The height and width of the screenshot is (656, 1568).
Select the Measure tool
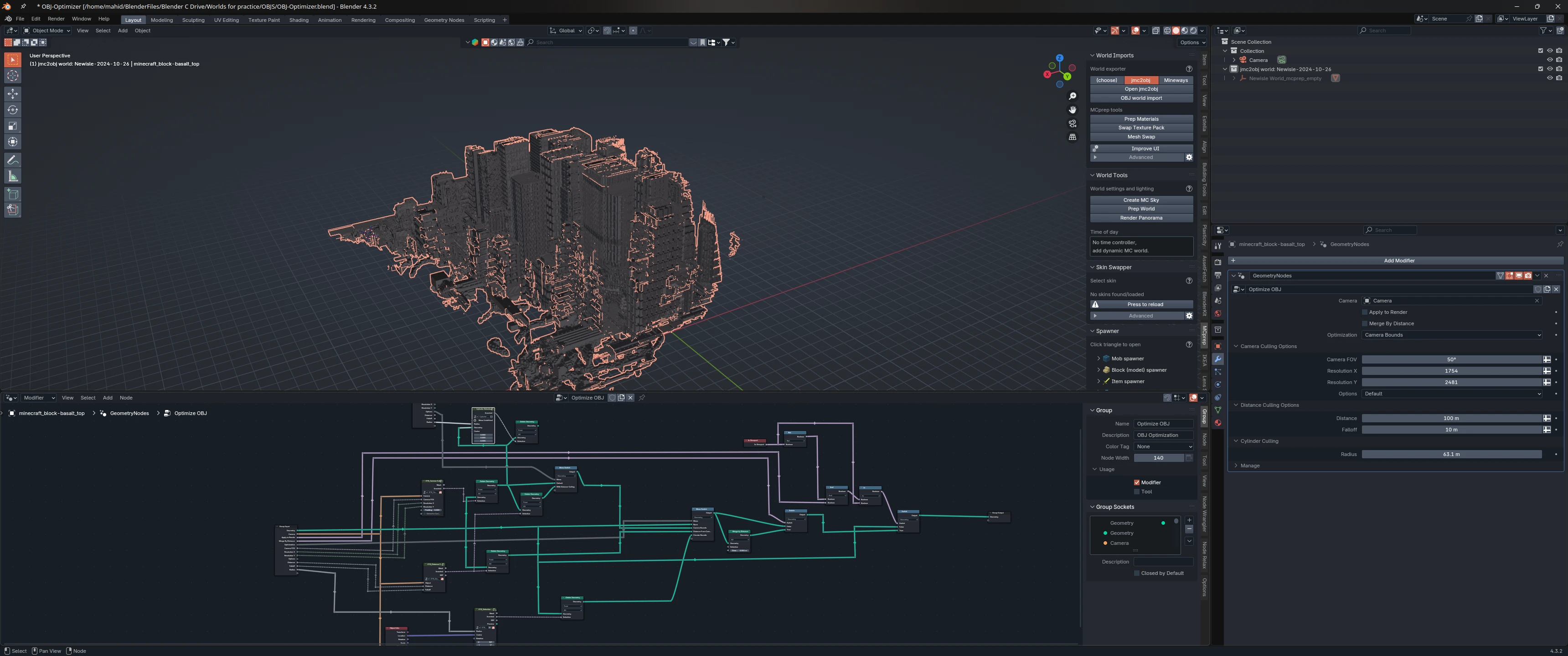point(12,175)
